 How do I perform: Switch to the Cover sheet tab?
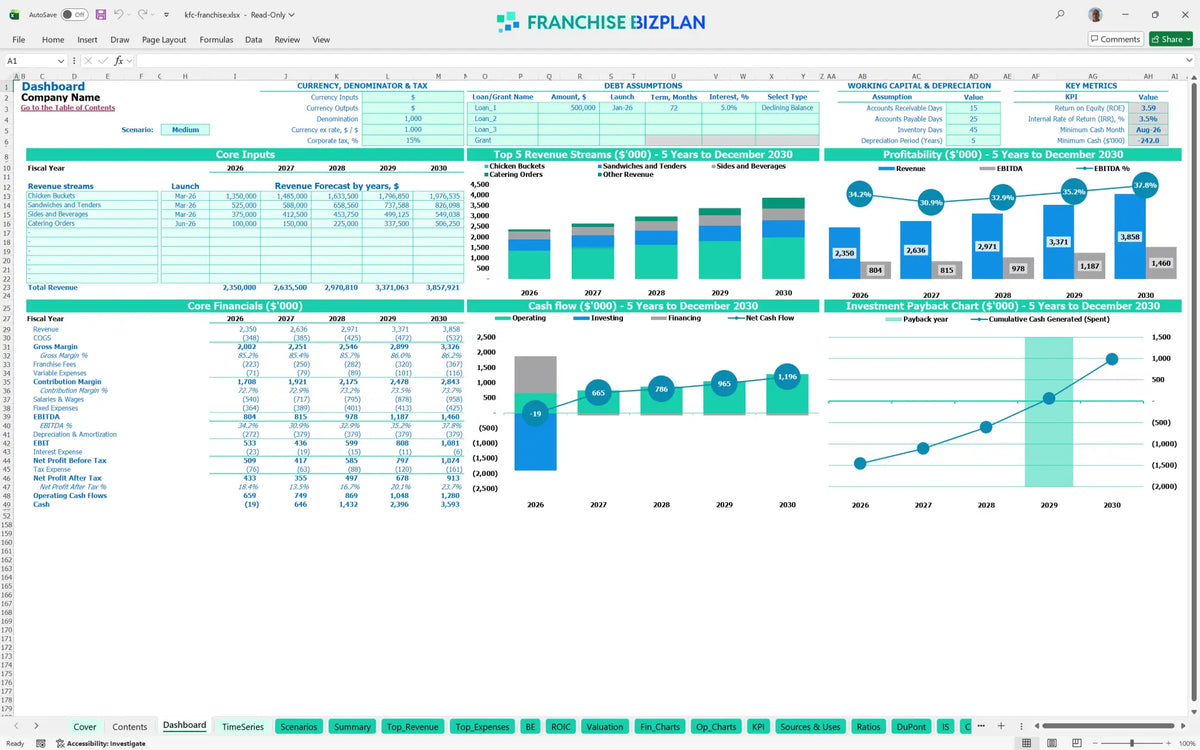[x=85, y=727]
